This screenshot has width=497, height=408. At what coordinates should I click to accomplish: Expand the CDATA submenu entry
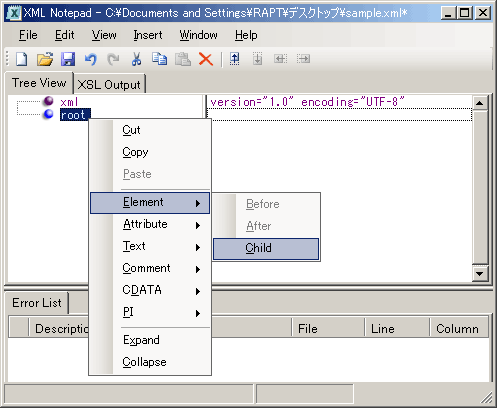coord(150,290)
